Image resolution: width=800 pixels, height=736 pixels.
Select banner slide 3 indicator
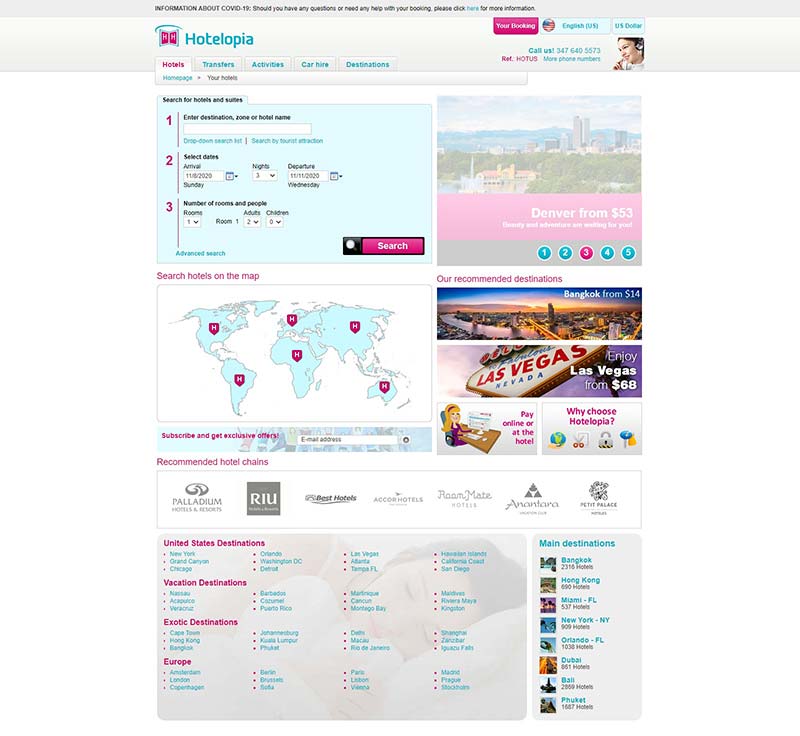(586, 253)
